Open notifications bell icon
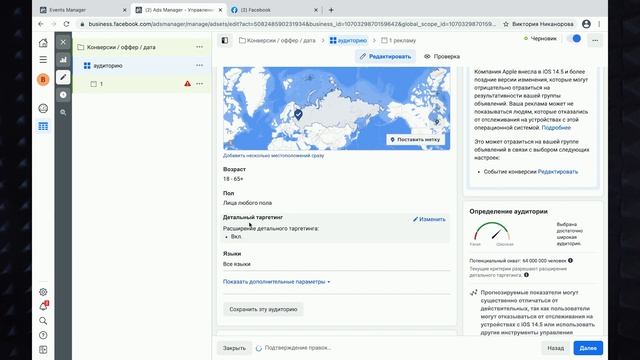 43,306
